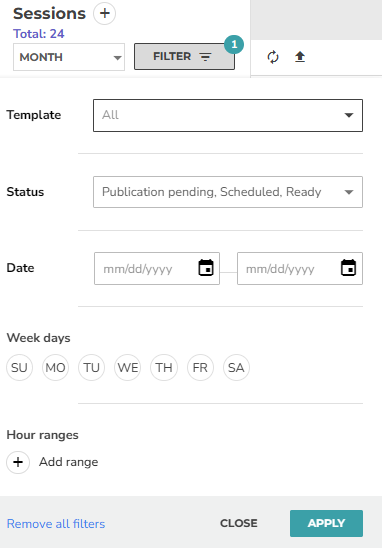The height and width of the screenshot is (548, 382).
Task: Click the plus icon next to Sessions
Action: click(104, 13)
